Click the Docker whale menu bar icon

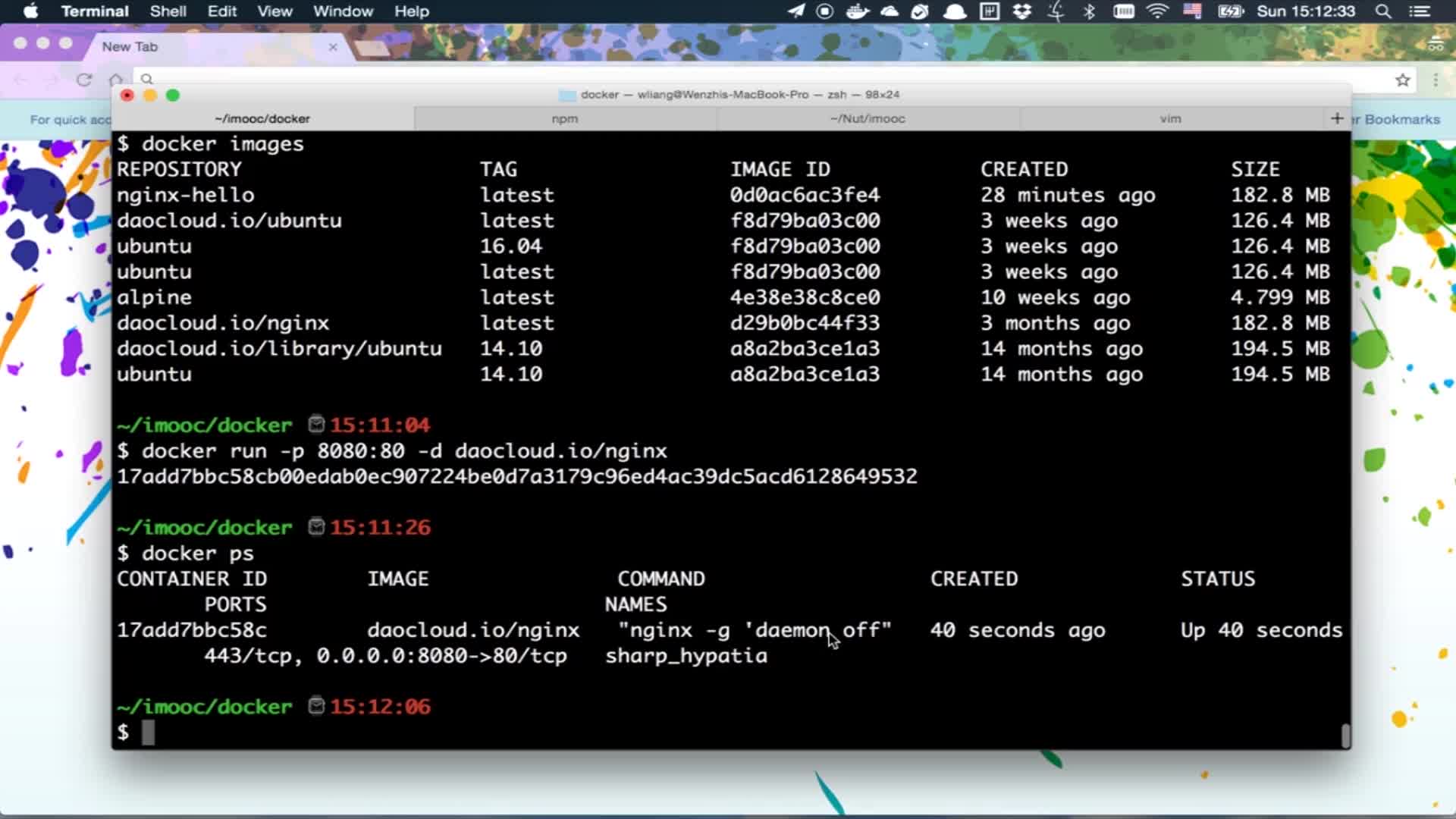pyautogui.click(x=857, y=11)
